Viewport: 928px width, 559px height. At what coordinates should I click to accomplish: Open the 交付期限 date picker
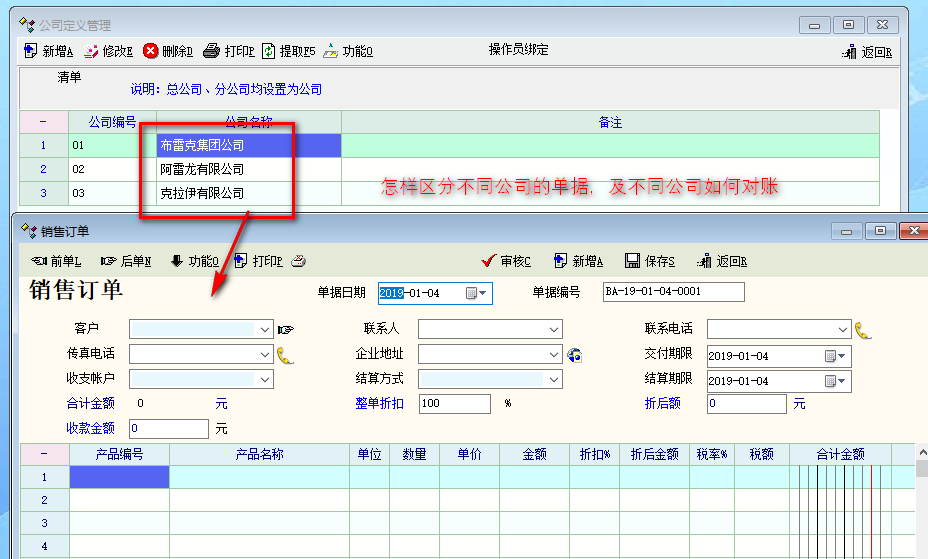841,355
